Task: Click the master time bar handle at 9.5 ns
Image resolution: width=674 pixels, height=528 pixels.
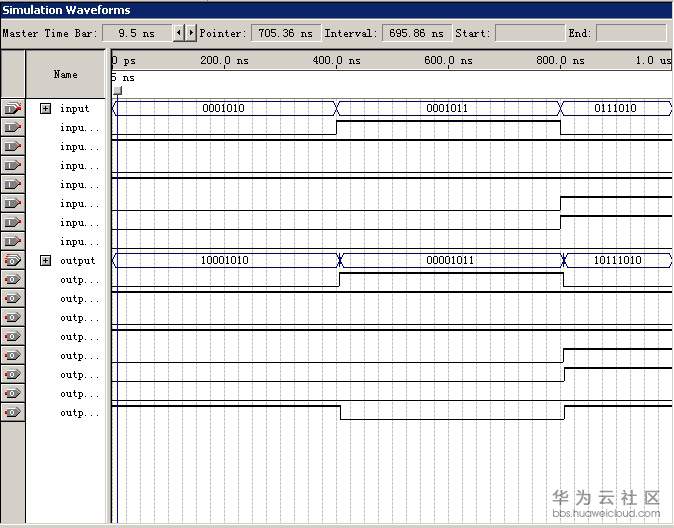Action: point(118,91)
